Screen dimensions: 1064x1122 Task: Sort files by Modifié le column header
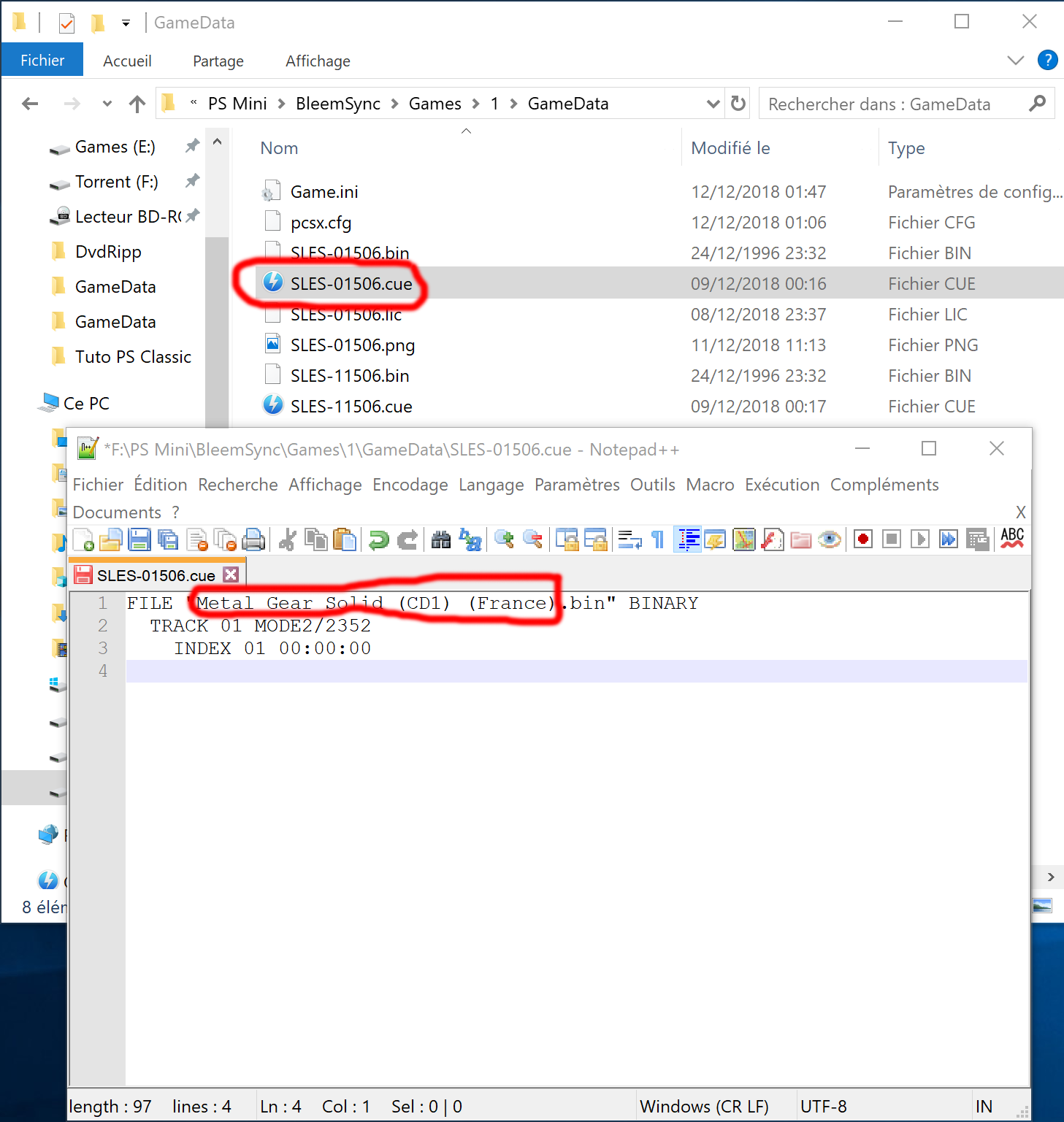tap(730, 148)
